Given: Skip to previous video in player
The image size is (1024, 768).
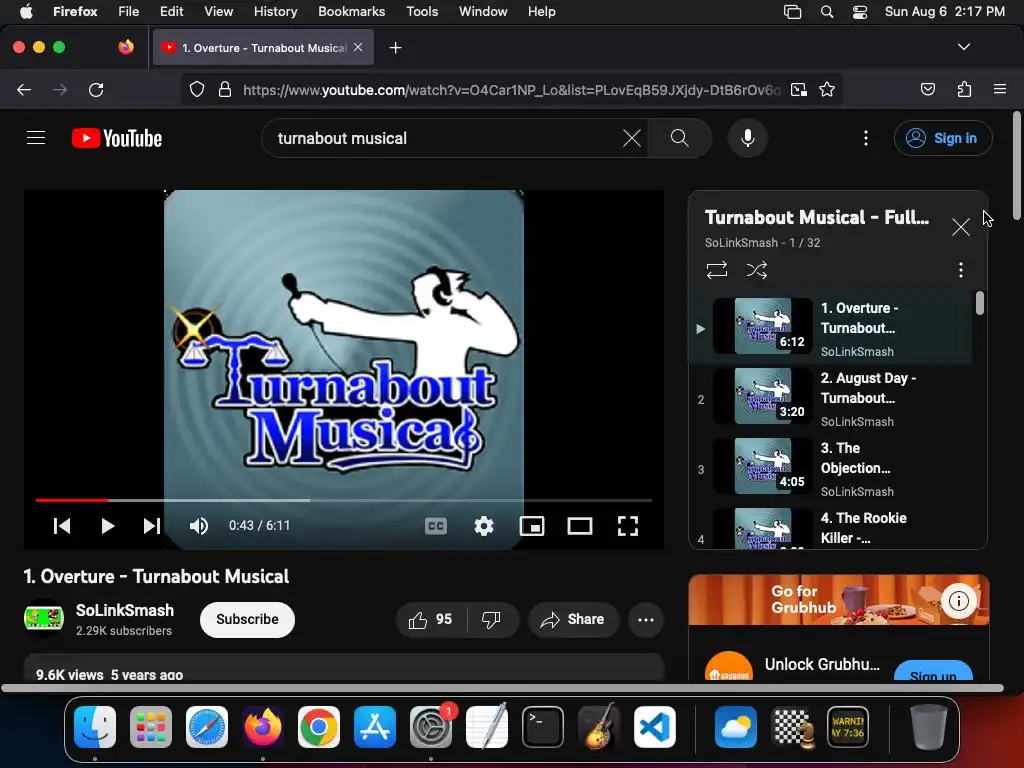Looking at the screenshot, I should pos(62,526).
